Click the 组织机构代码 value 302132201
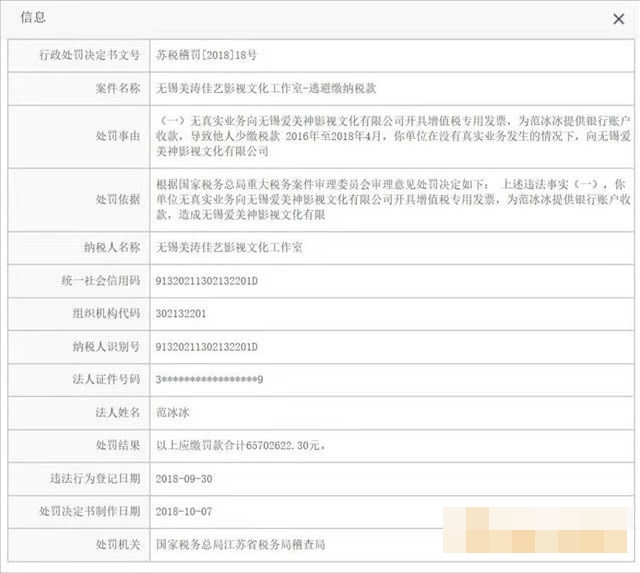Image resolution: width=640 pixels, height=573 pixels. pos(181,313)
